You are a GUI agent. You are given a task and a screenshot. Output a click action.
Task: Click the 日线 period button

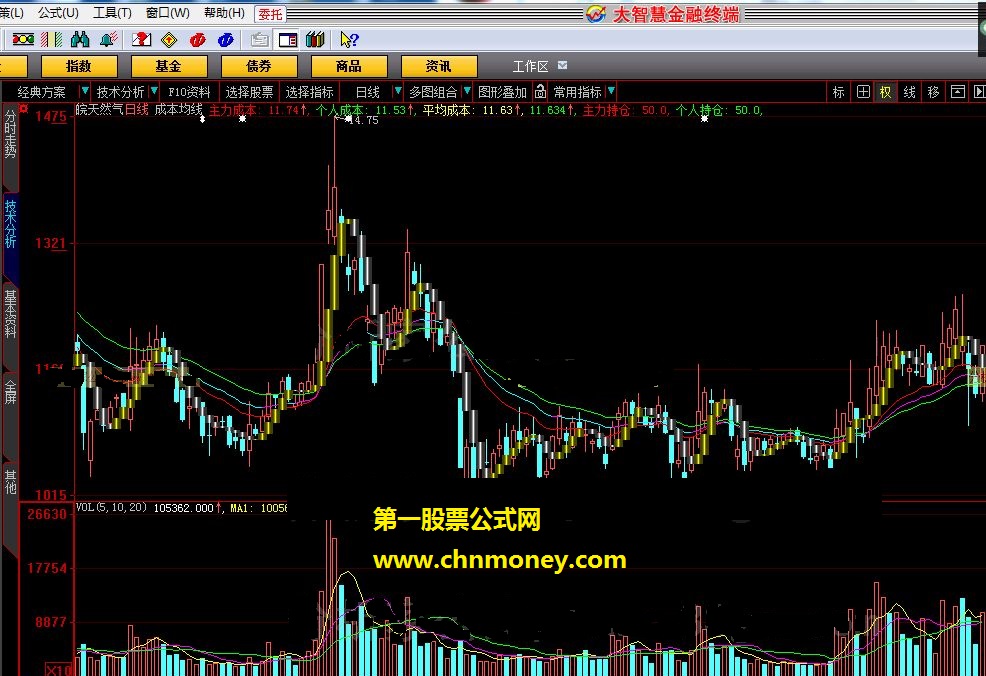click(368, 92)
